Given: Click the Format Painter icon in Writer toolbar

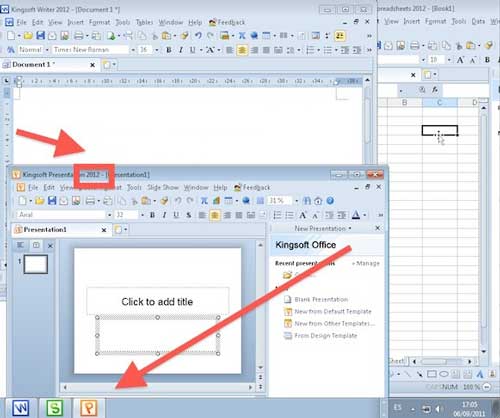Looking at the screenshot, I should pyautogui.click(x=184, y=35).
